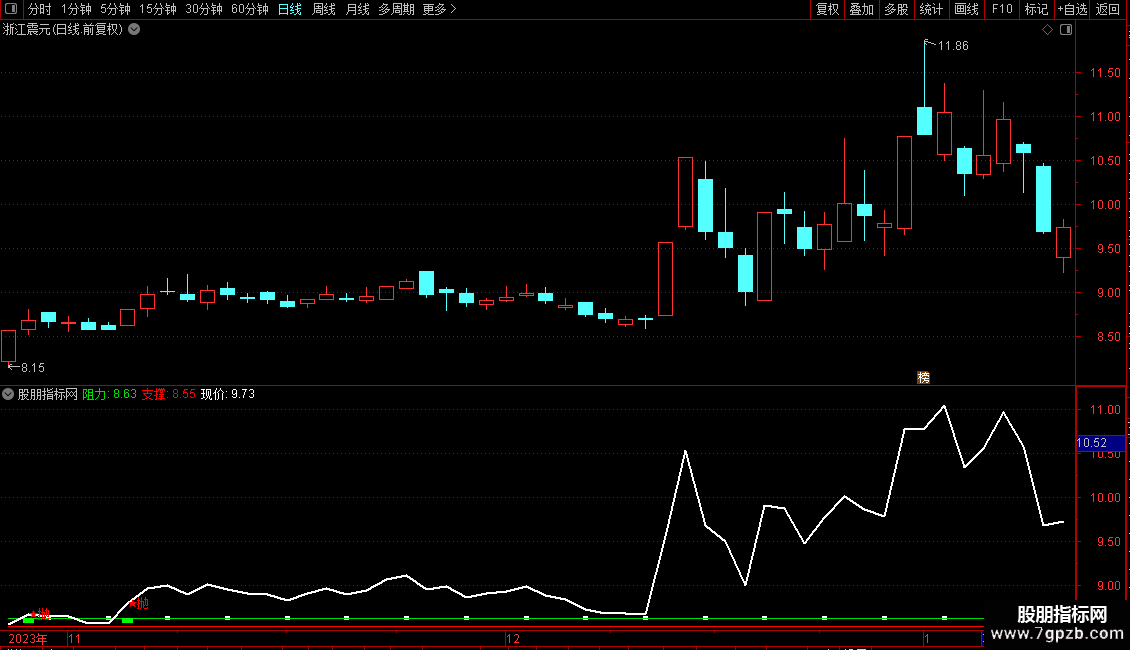Click the 榜 marker icon on chart
Screen dimensions: 1130x650
pos(923,378)
